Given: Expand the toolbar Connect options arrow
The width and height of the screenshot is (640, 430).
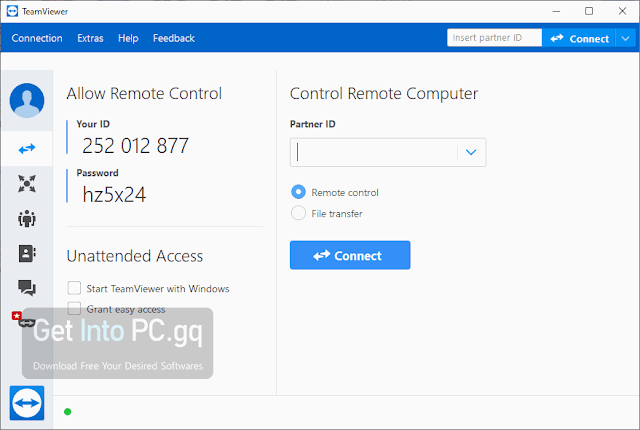Looking at the screenshot, I should click(626, 38).
